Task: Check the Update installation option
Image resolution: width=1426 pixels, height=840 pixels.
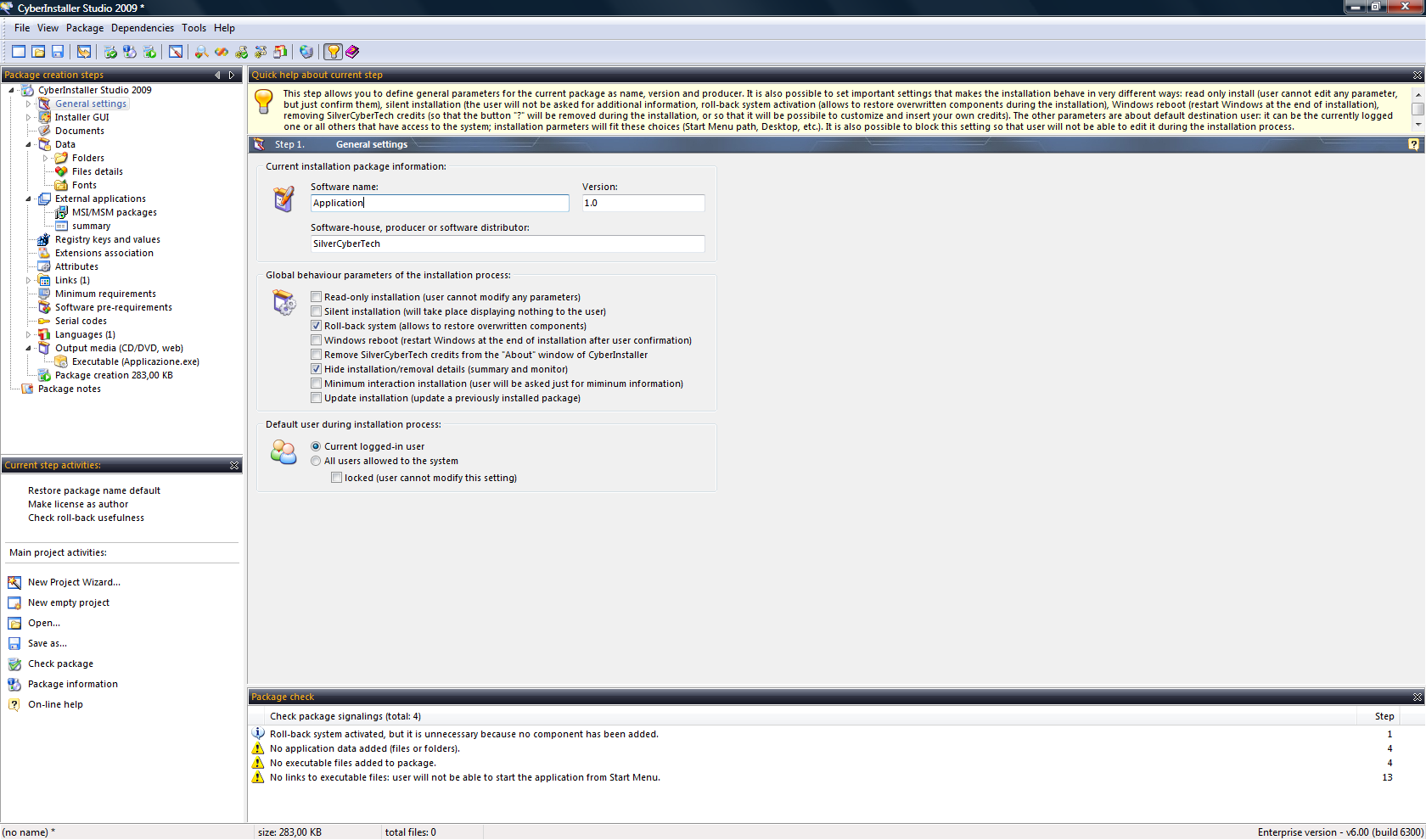Action: pos(316,398)
